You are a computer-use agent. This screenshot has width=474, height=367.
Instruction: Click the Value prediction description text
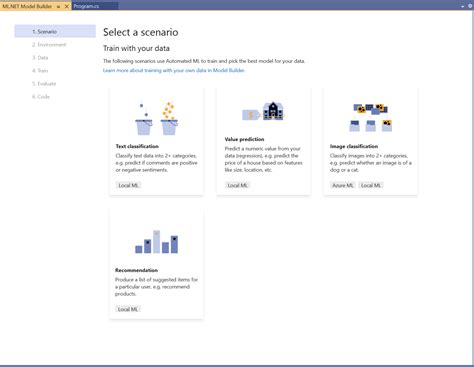click(264, 159)
